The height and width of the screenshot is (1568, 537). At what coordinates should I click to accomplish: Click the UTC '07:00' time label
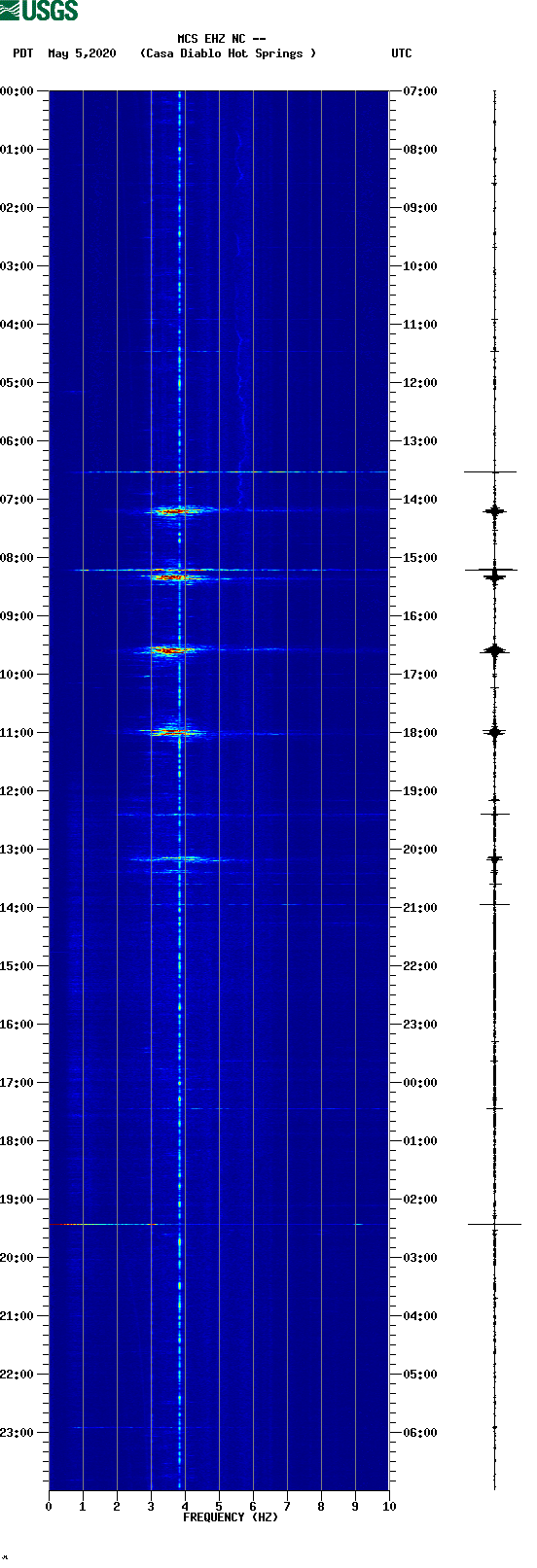pos(420,91)
